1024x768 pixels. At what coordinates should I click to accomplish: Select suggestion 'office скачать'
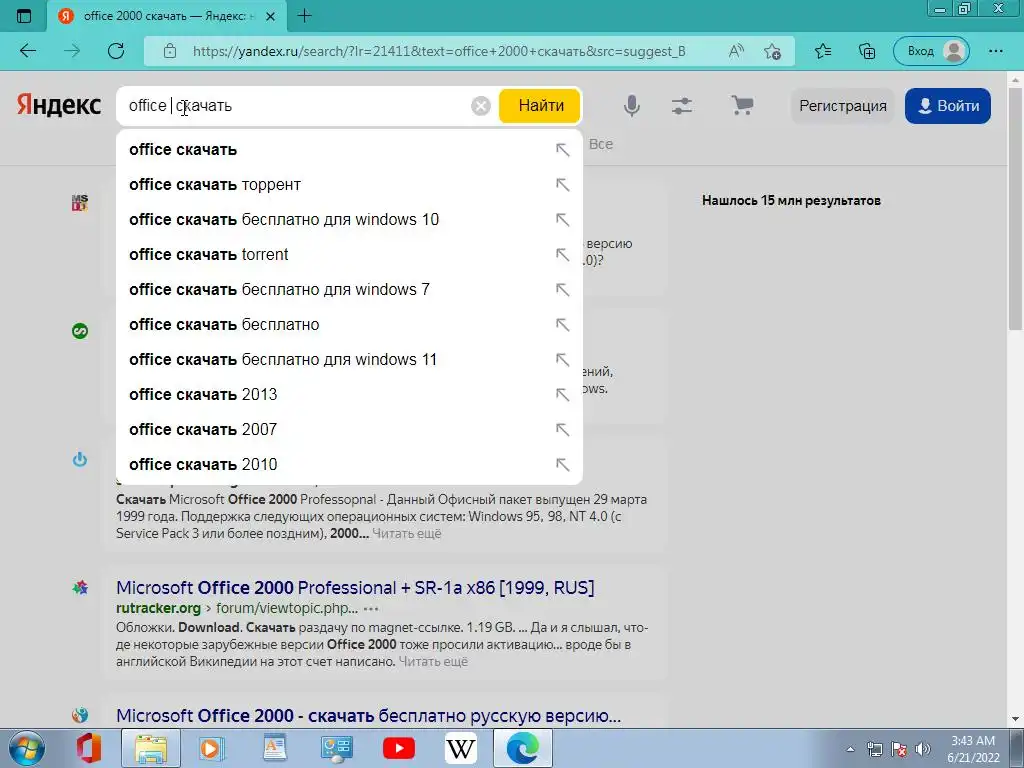click(x=349, y=150)
